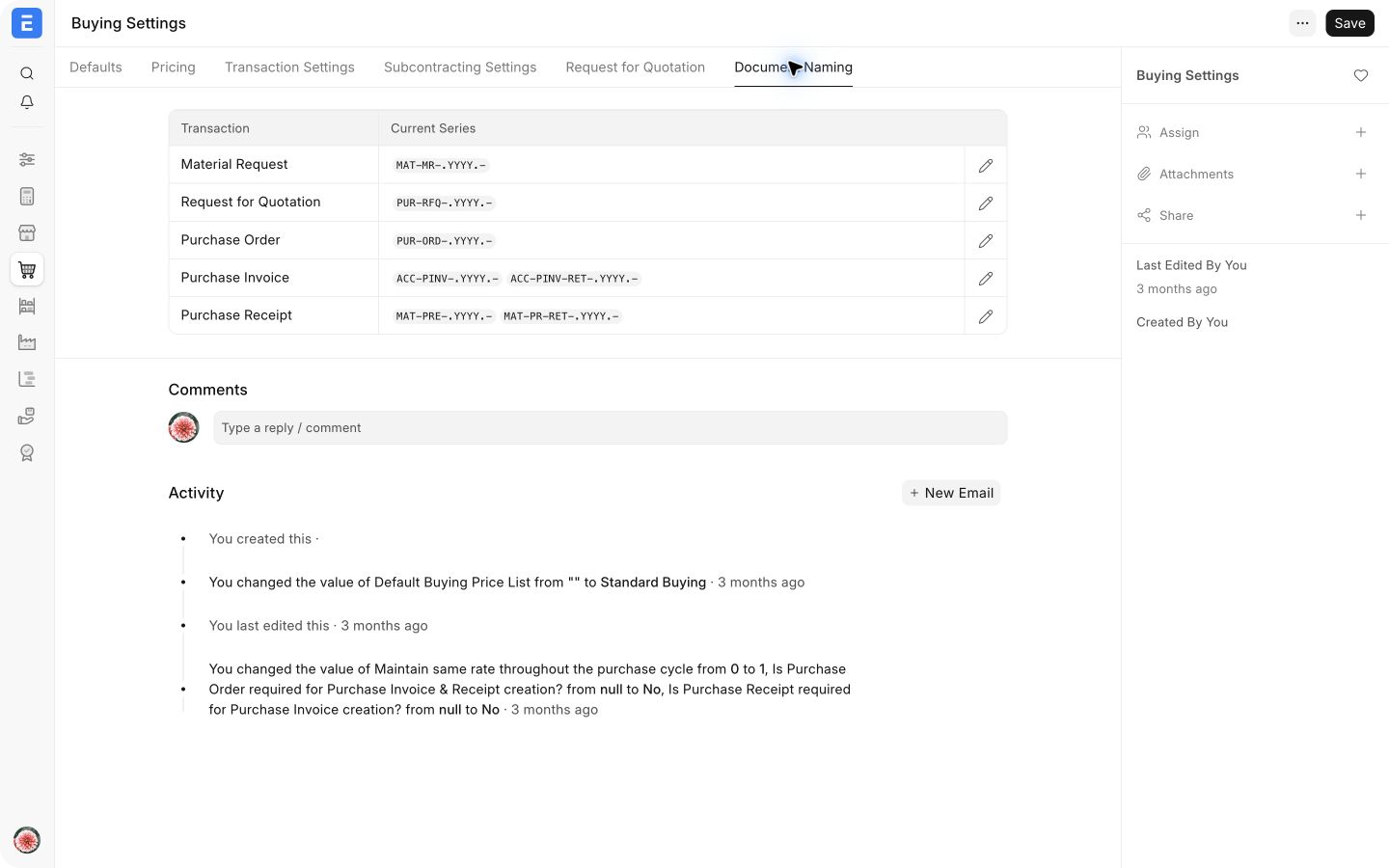The image size is (1389, 868).
Task: Click the ACC-PINV-RET-.YYYY.- series tag
Action: 574,279
